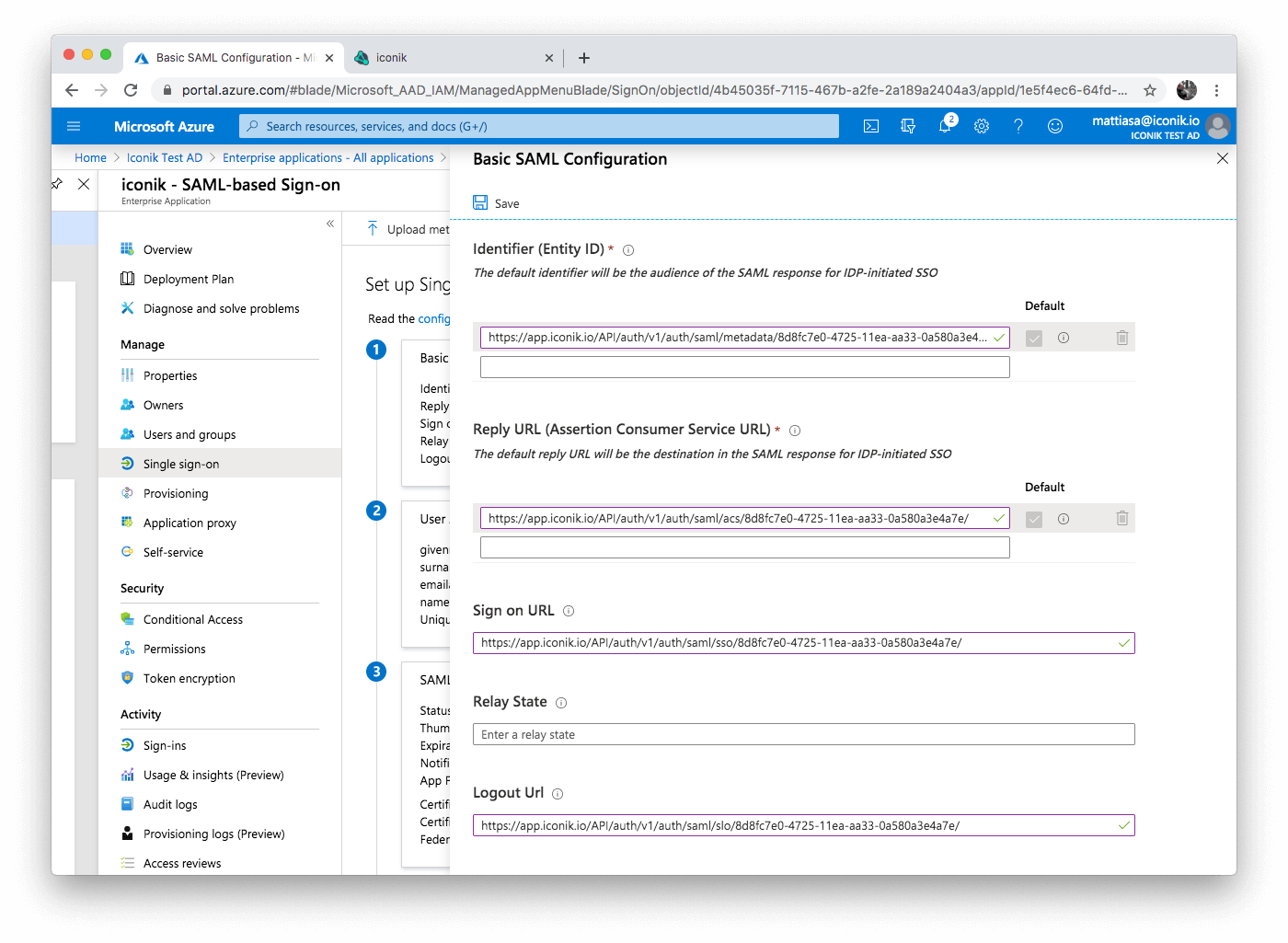This screenshot has width=1288, height=943.
Task: Collapse the navigation menu with double chevron
Action: (330, 224)
